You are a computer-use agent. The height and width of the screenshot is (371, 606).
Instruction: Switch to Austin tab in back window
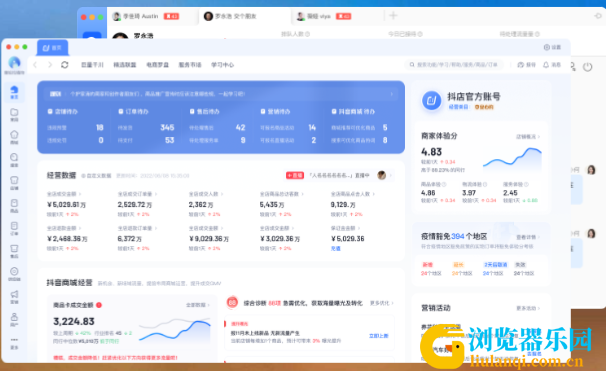tap(152, 16)
